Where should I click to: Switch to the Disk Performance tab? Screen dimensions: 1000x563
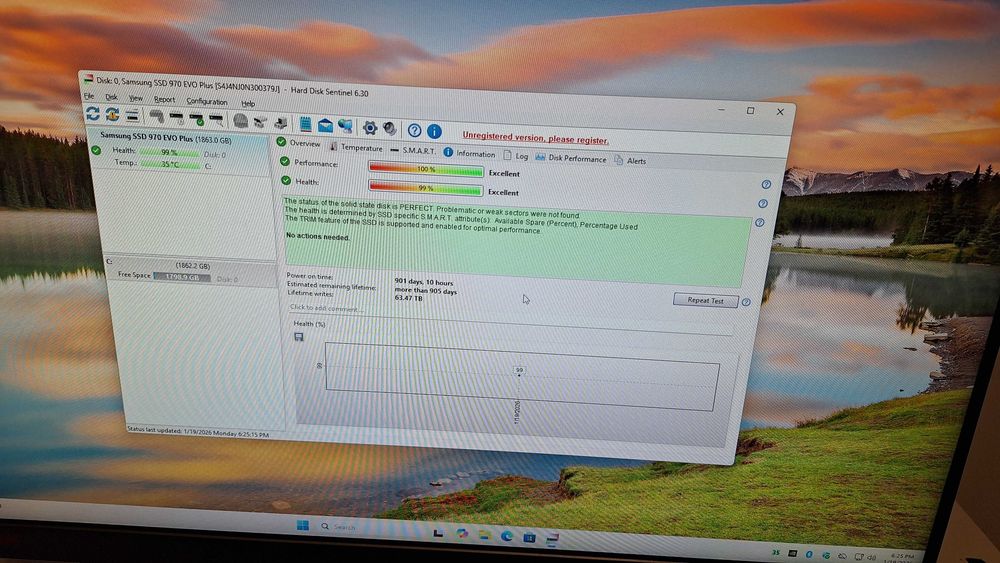pos(571,158)
